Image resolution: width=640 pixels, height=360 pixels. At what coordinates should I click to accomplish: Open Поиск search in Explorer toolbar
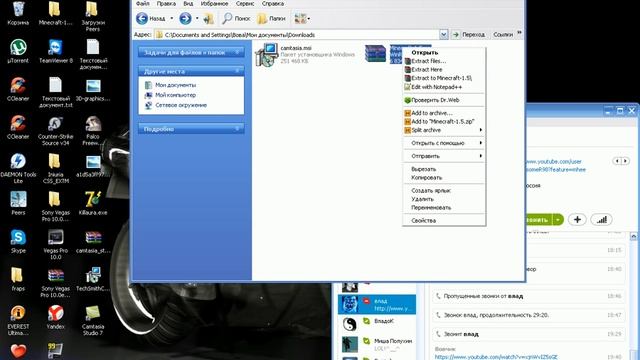click(x=236, y=18)
